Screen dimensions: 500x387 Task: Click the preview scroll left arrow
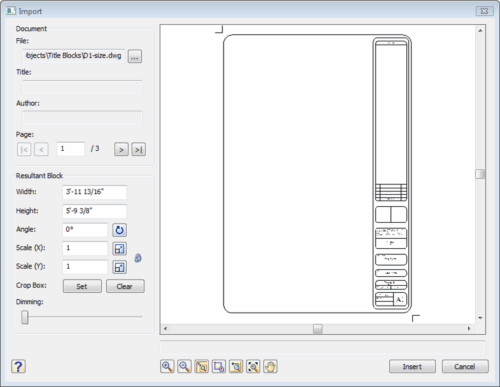pos(165,329)
